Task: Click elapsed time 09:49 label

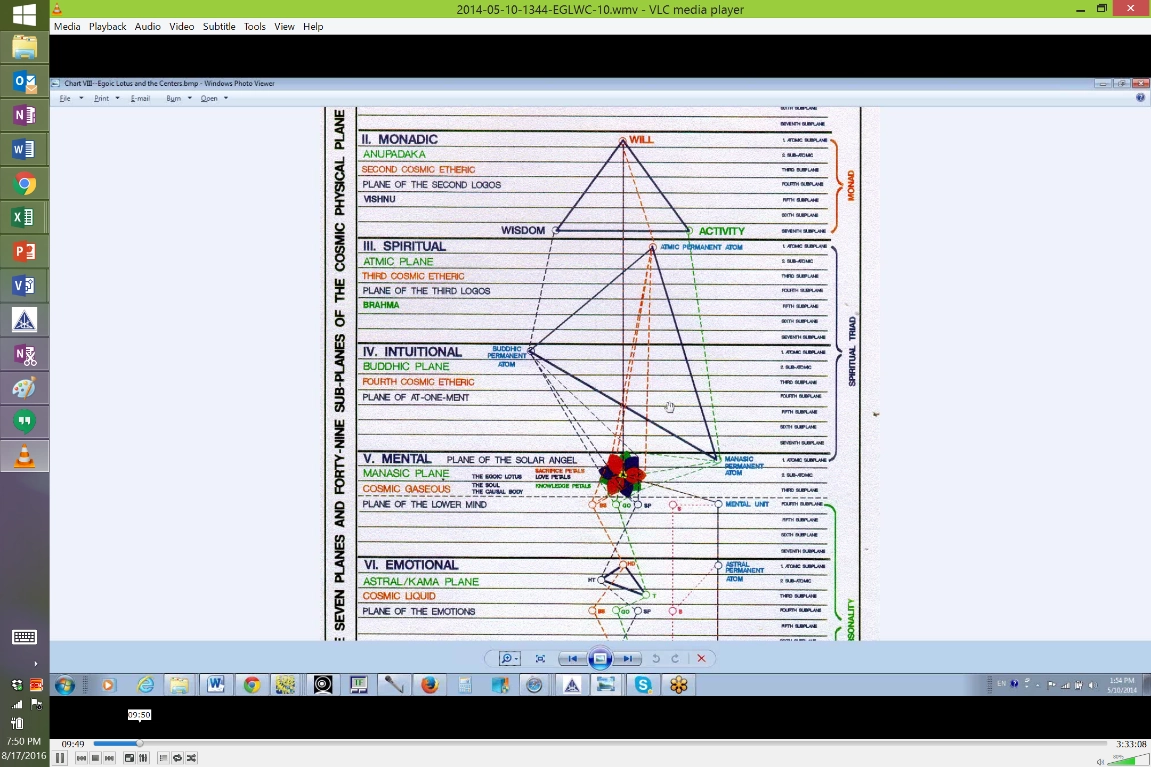Action: 73,744
